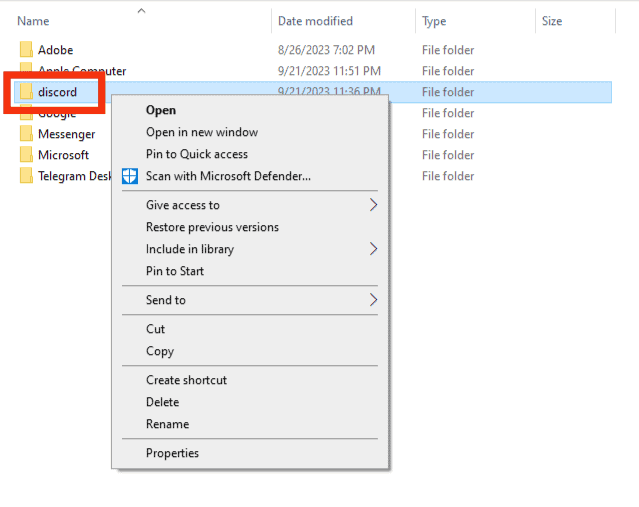Click the Adobe date 8/26/2023 7:02 PM
Screen dimensions: 639x507
coord(326,50)
